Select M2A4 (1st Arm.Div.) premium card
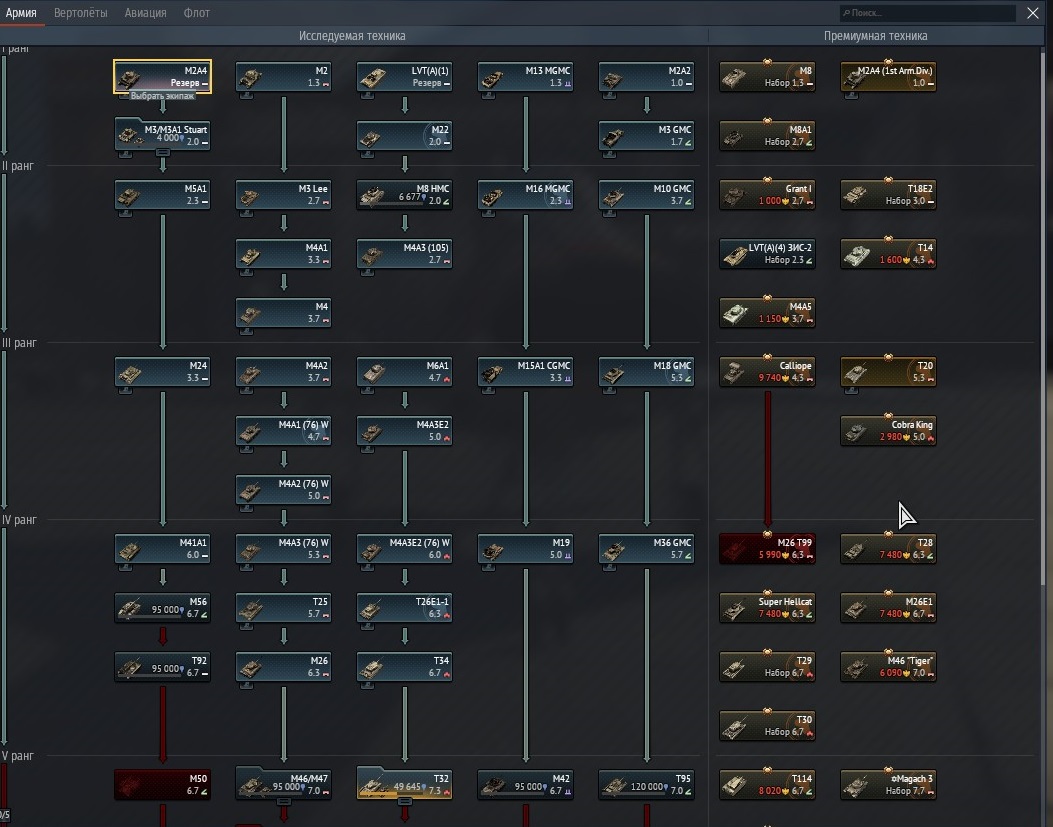Image resolution: width=1053 pixels, height=827 pixels. [888, 77]
